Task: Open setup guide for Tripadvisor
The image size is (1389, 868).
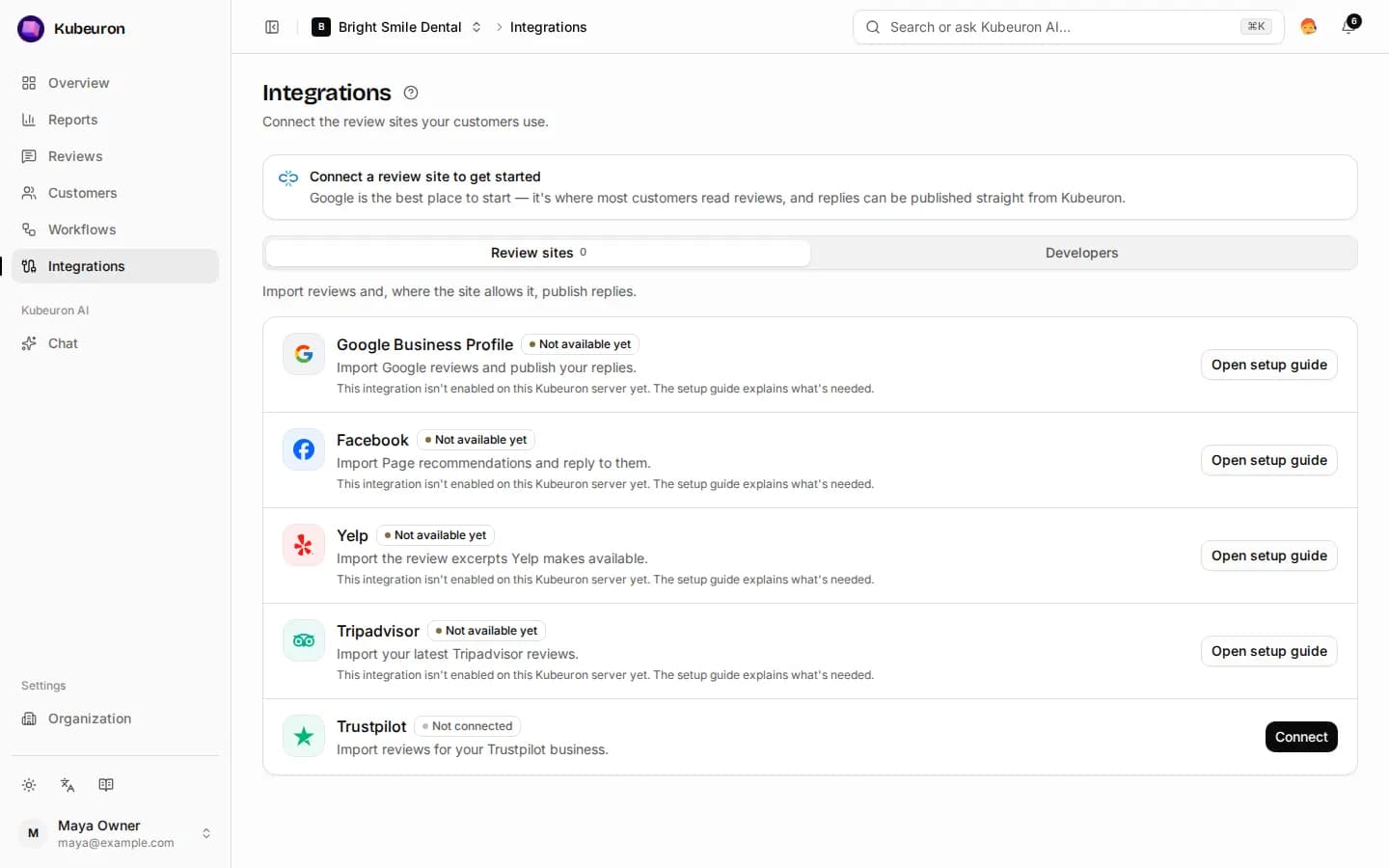Action: (x=1269, y=651)
